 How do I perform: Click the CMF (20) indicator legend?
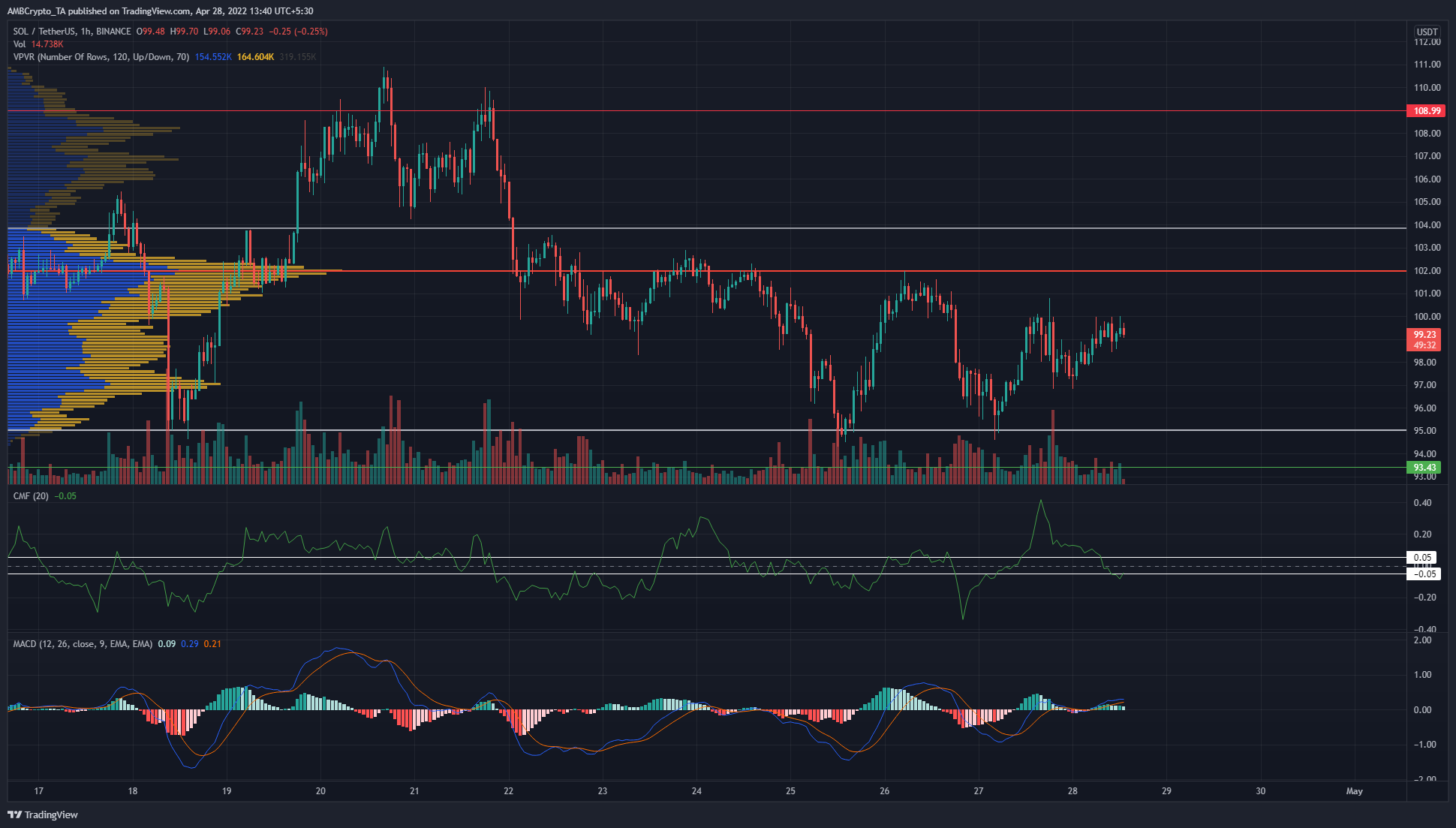[31, 496]
